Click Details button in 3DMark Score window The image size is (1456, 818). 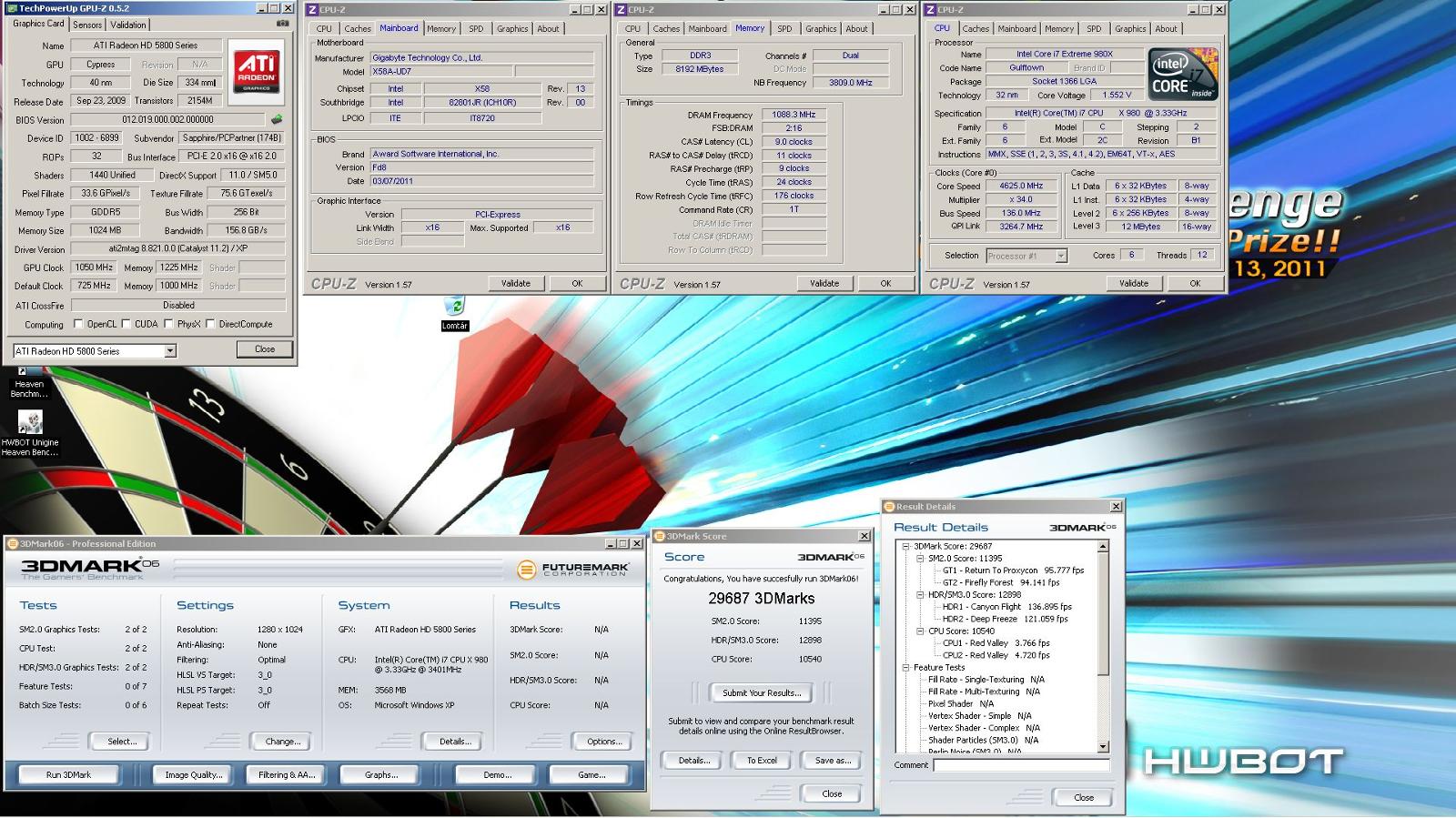pyautogui.click(x=693, y=761)
